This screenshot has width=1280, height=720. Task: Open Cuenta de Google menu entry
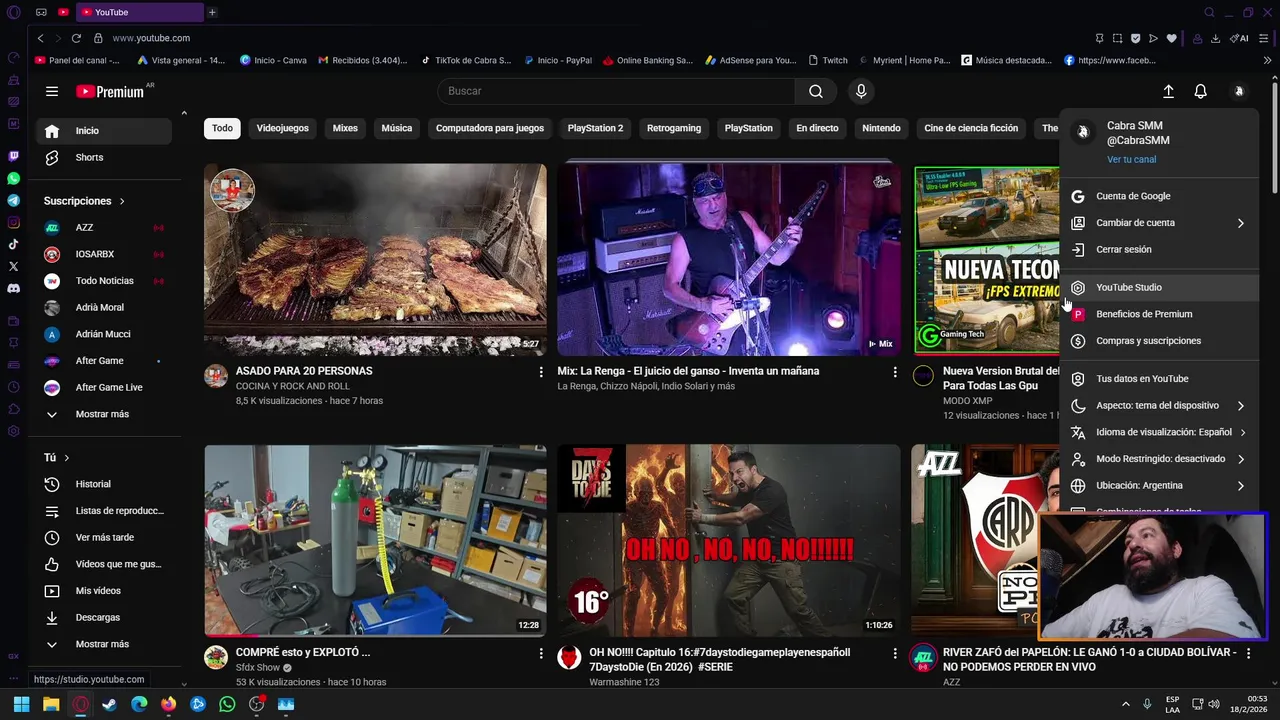[x=1159, y=196]
